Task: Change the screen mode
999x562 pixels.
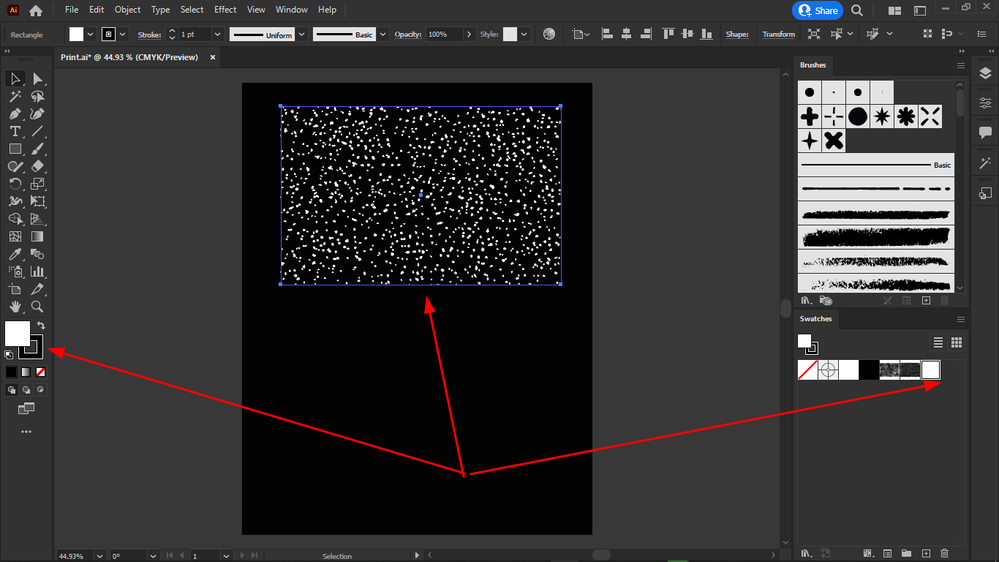Action: (x=26, y=408)
